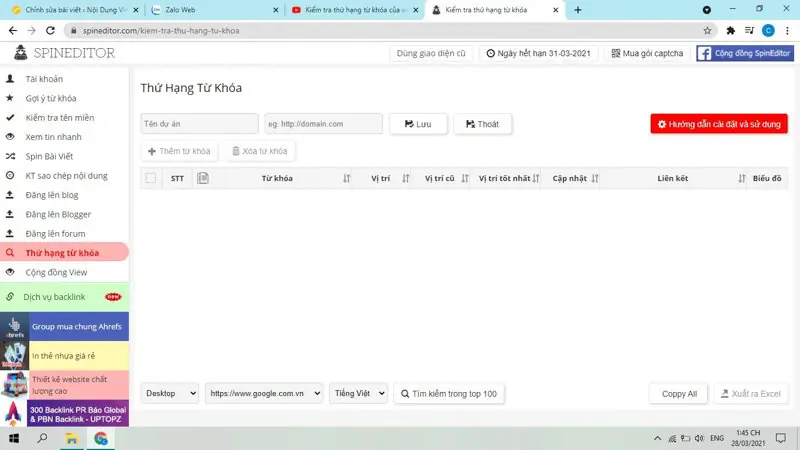Click the browser back arrow

[13, 31]
